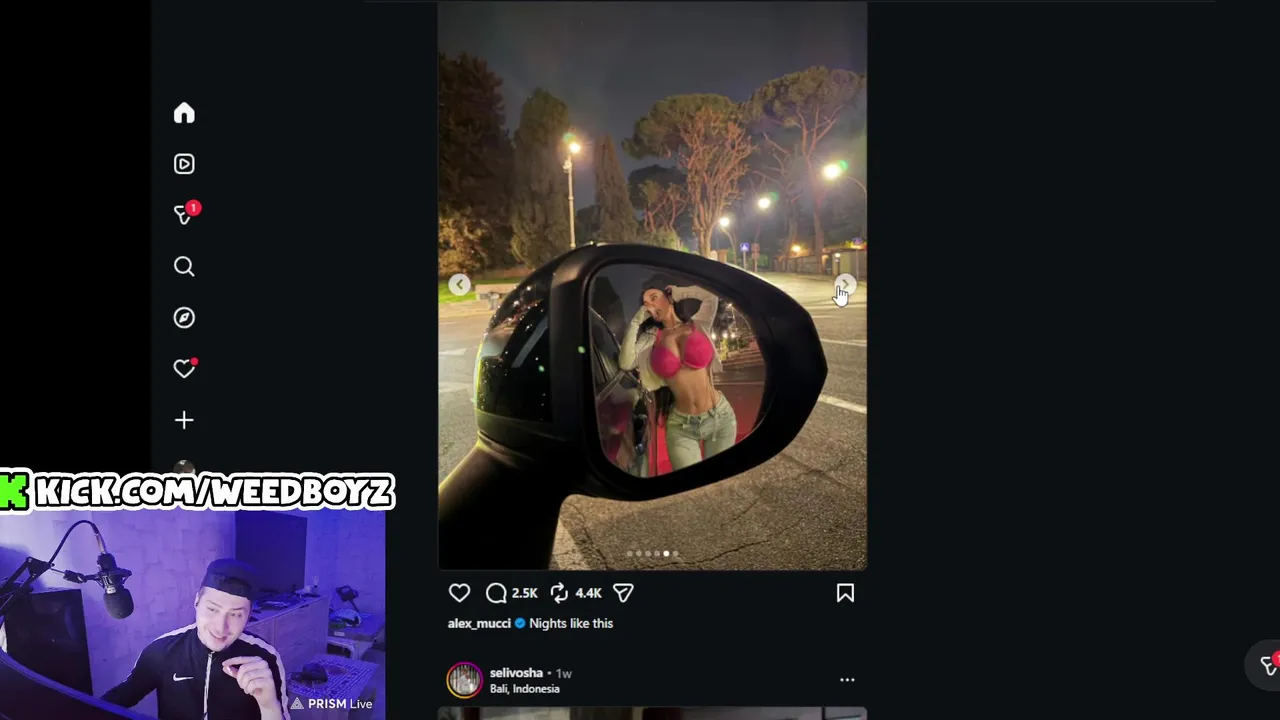Go to the previous carousel photo arrow
The image size is (1280, 720).
[x=459, y=285]
